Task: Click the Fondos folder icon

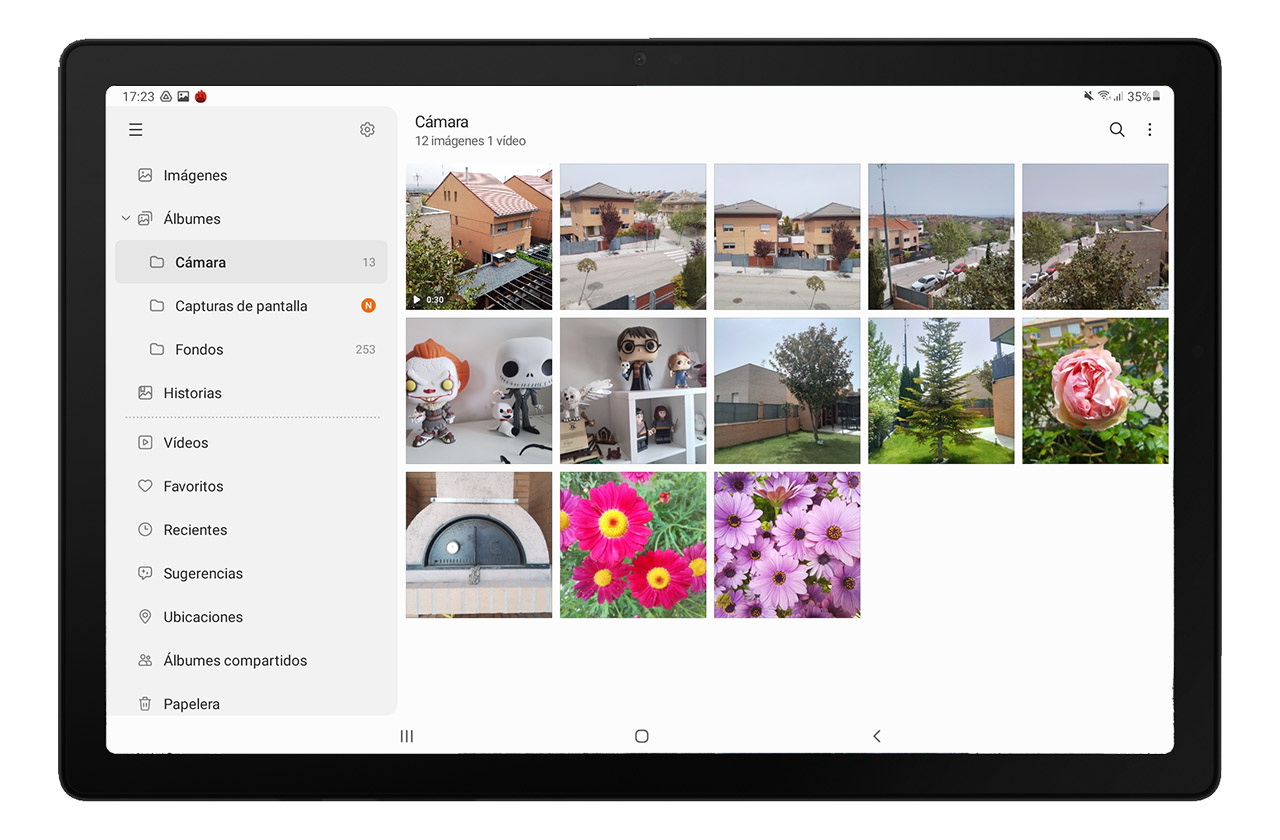Action: pyautogui.click(x=157, y=349)
